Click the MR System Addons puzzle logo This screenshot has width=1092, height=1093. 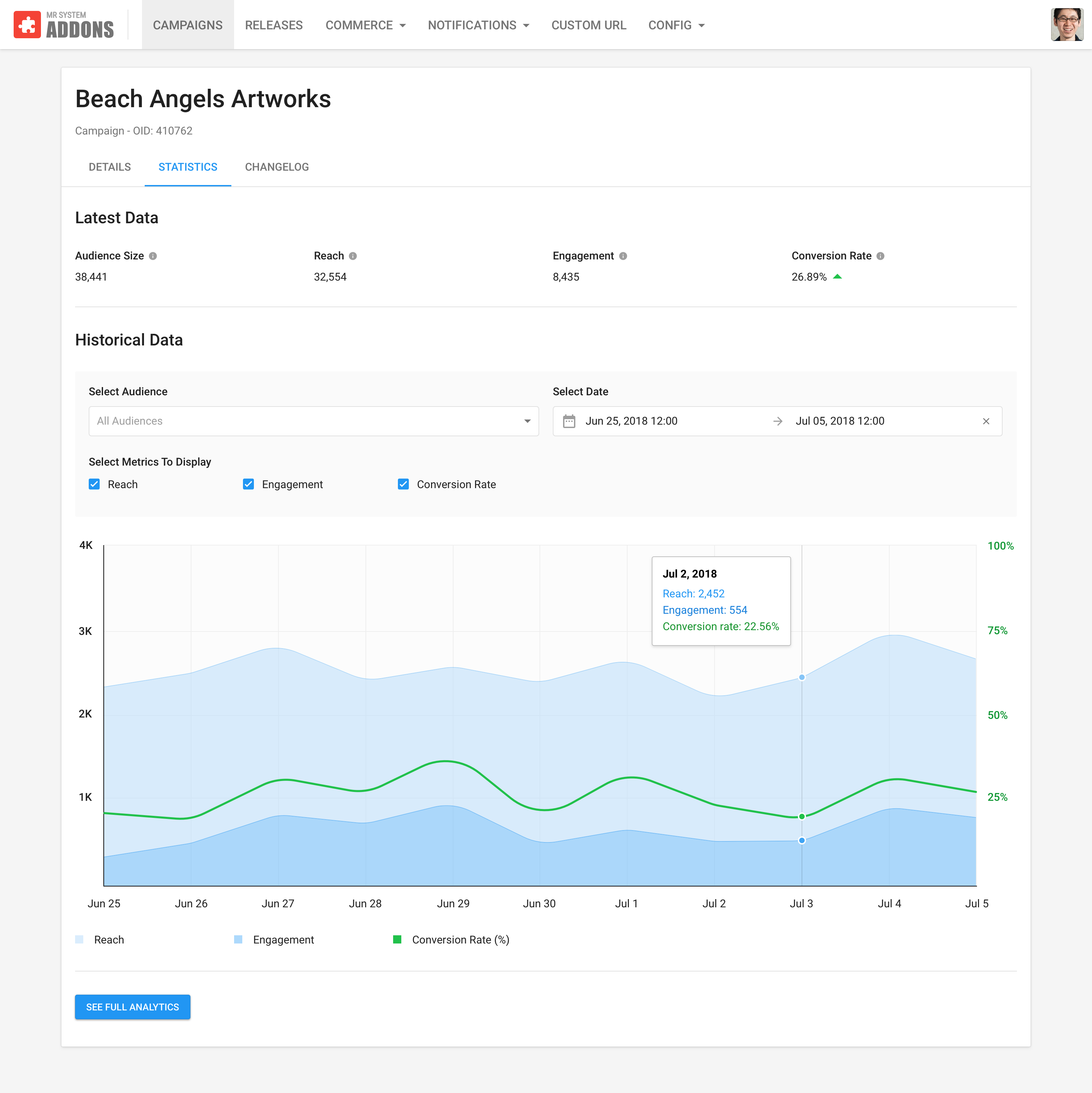click(27, 25)
